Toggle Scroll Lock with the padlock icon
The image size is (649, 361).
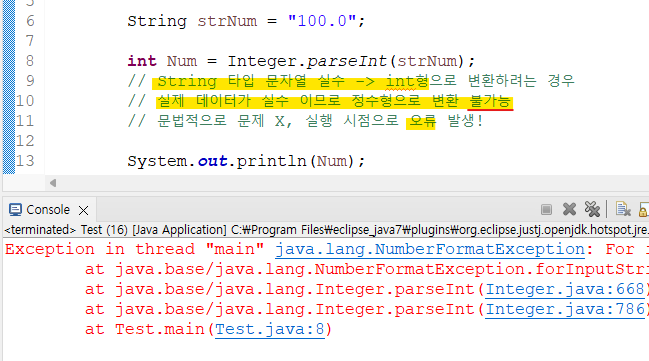644,209
